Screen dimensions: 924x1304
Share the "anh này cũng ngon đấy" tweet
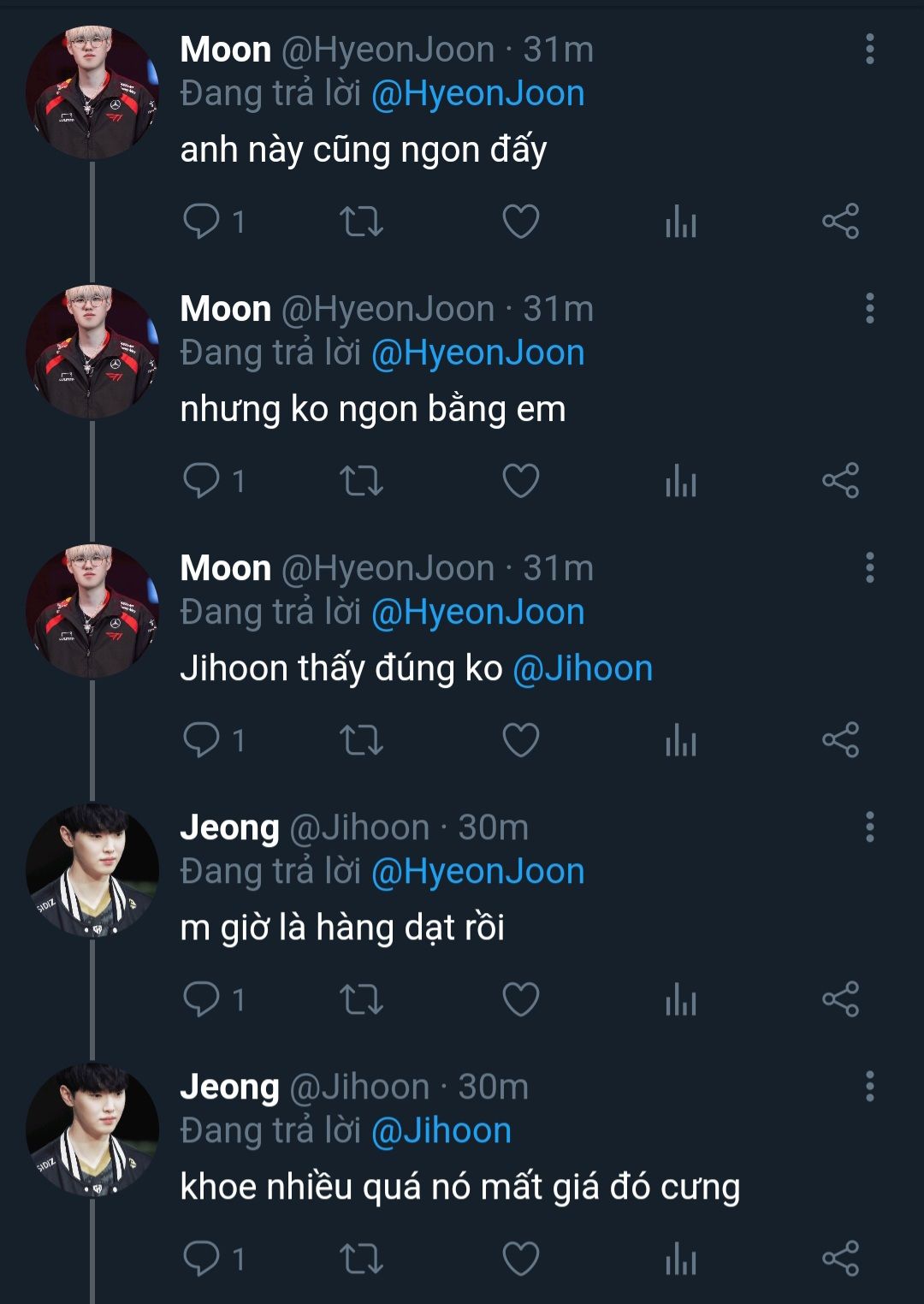click(840, 222)
